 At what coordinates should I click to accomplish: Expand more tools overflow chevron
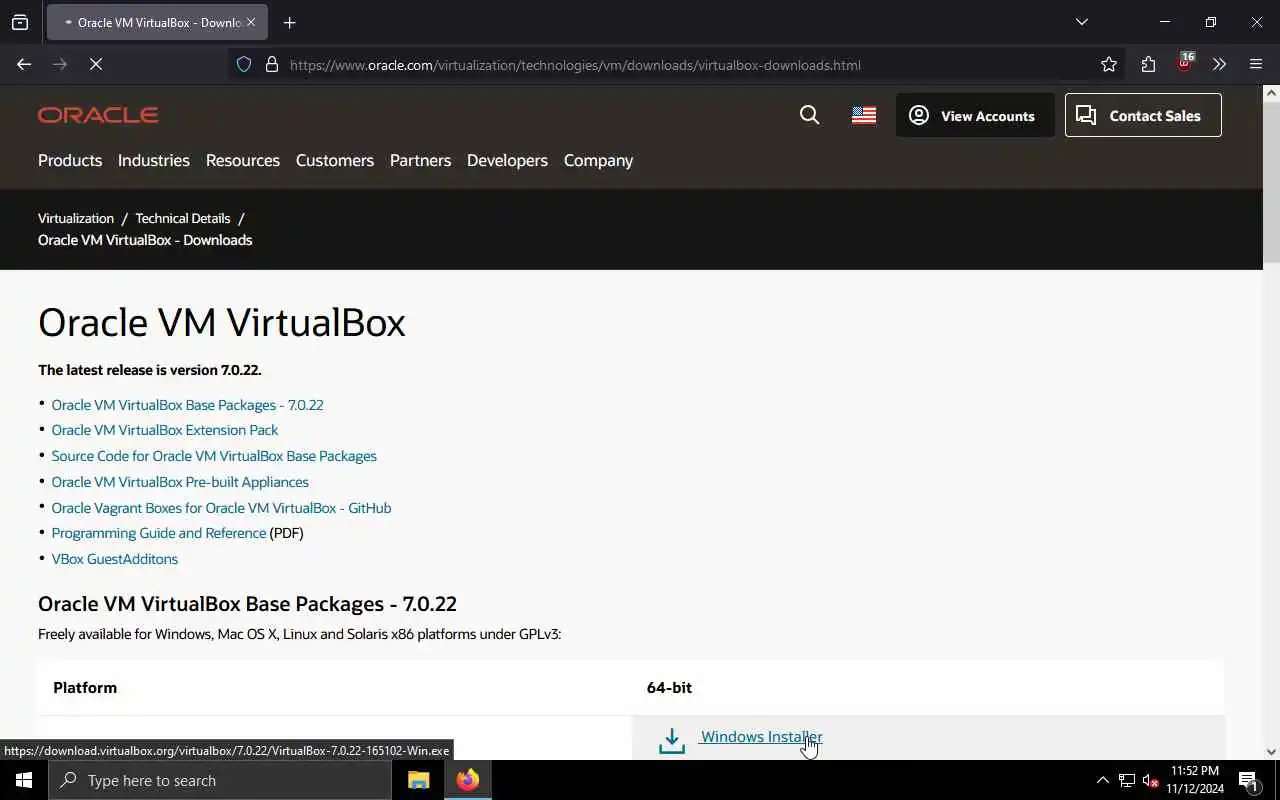(x=1219, y=64)
